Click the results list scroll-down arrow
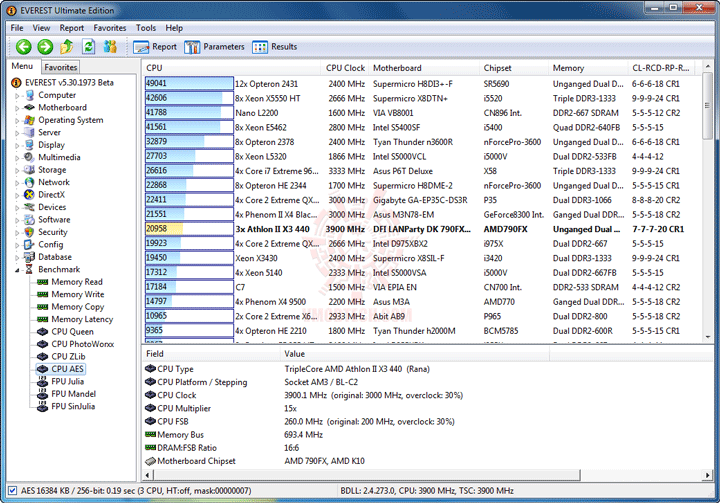The image size is (720, 503). point(708,337)
